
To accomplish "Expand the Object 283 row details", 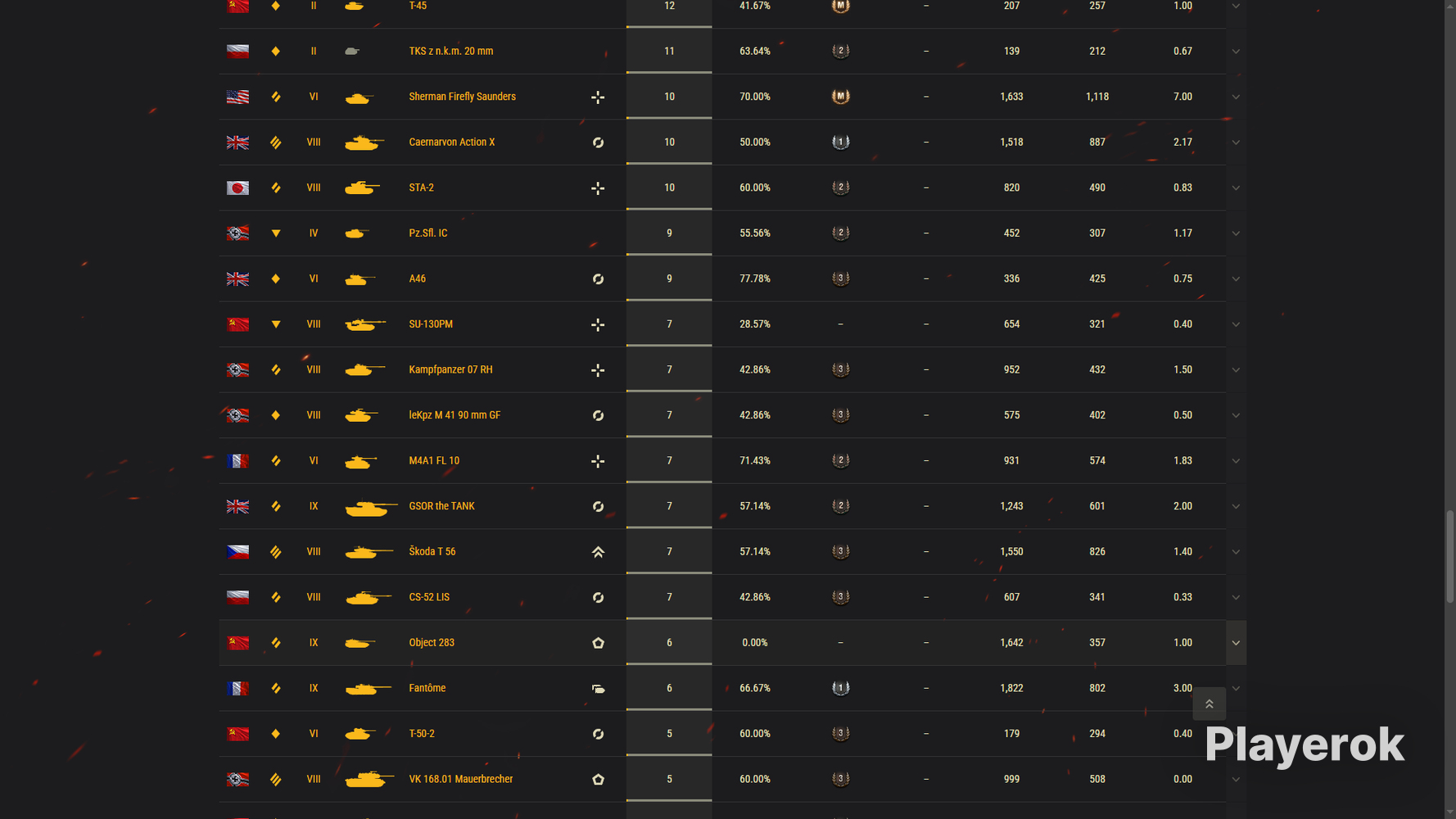I will tap(1236, 643).
